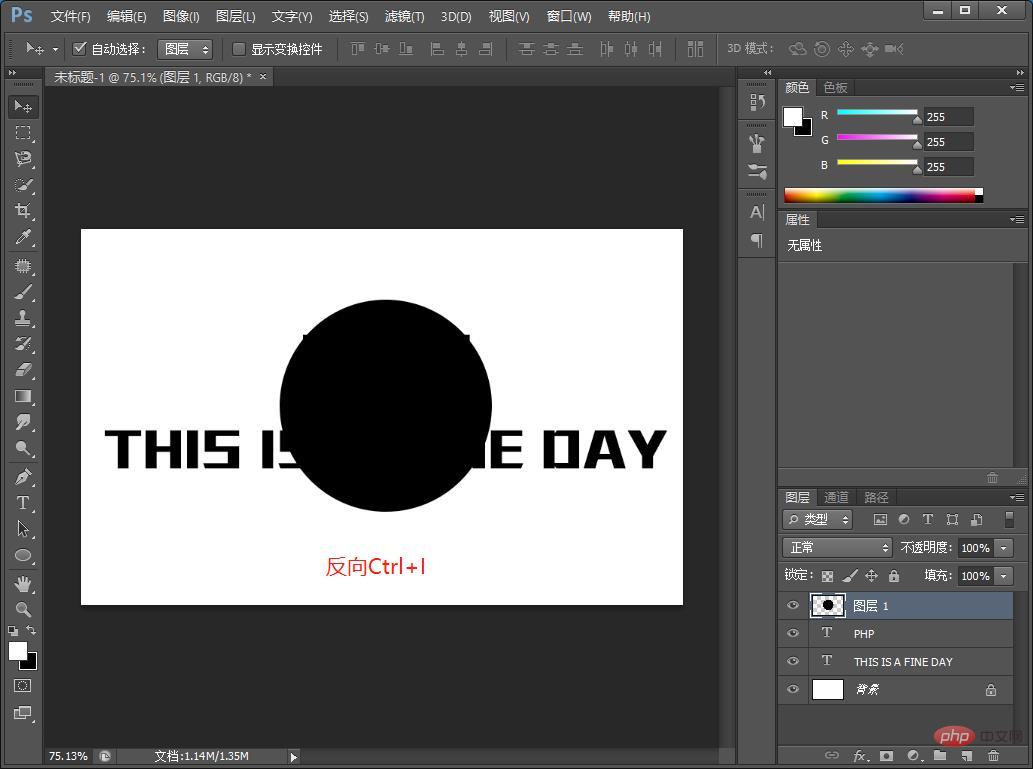This screenshot has height=769, width=1033.
Task: Select the Move tool in the toolbox
Action: click(23, 106)
